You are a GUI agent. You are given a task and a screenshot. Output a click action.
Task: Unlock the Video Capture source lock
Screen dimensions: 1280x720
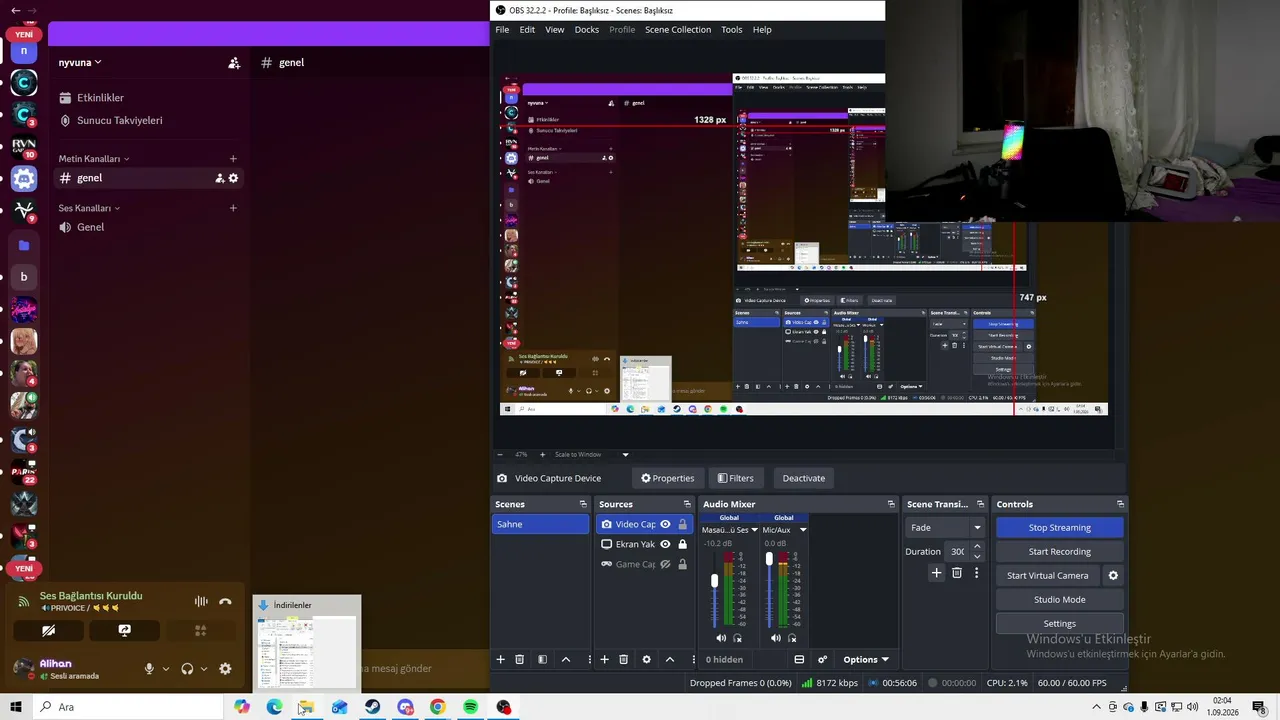tap(683, 524)
